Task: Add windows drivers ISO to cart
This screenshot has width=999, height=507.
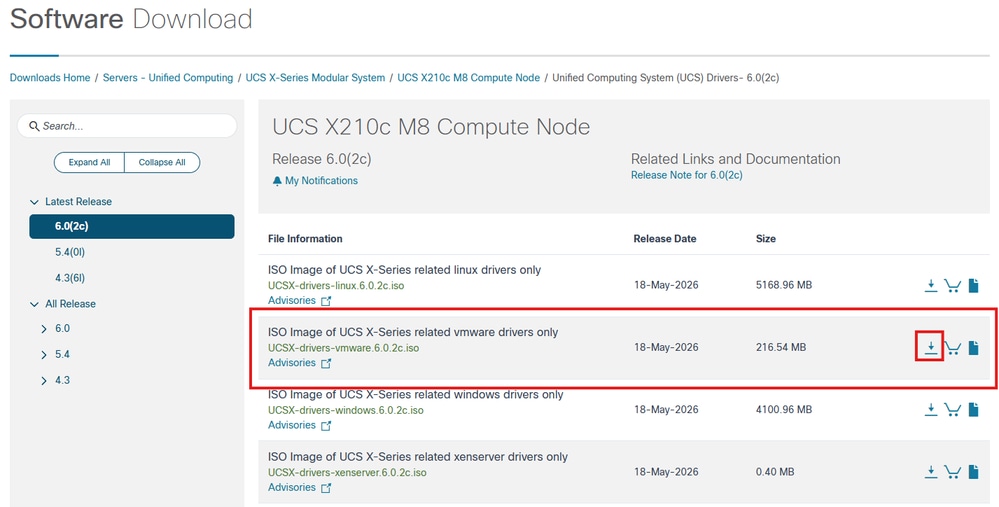Action: click(952, 410)
